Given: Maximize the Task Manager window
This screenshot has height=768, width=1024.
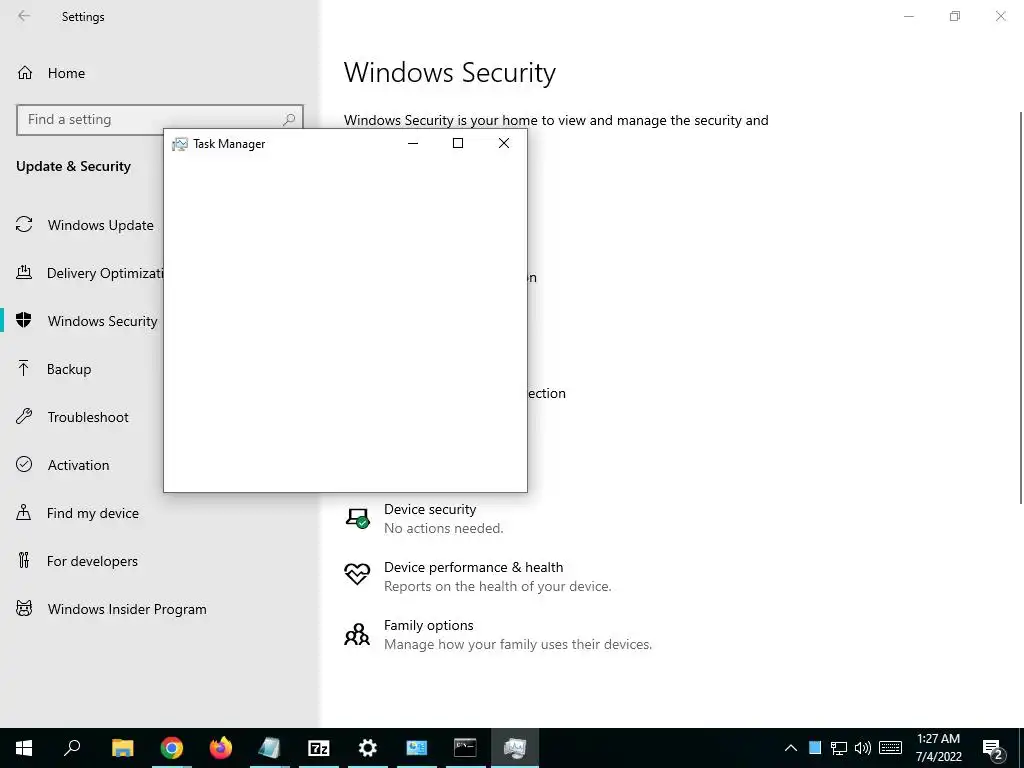Looking at the screenshot, I should click(x=458, y=143).
